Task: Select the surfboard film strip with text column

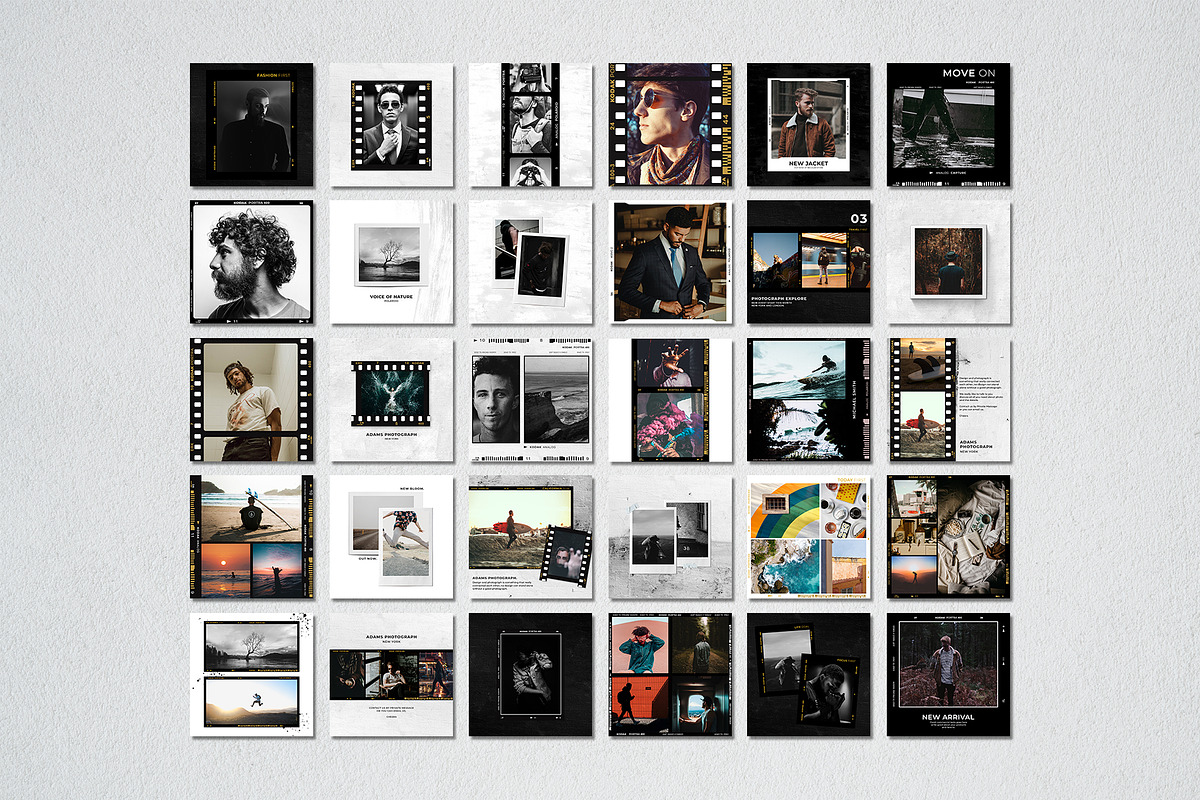Action: click(x=948, y=400)
